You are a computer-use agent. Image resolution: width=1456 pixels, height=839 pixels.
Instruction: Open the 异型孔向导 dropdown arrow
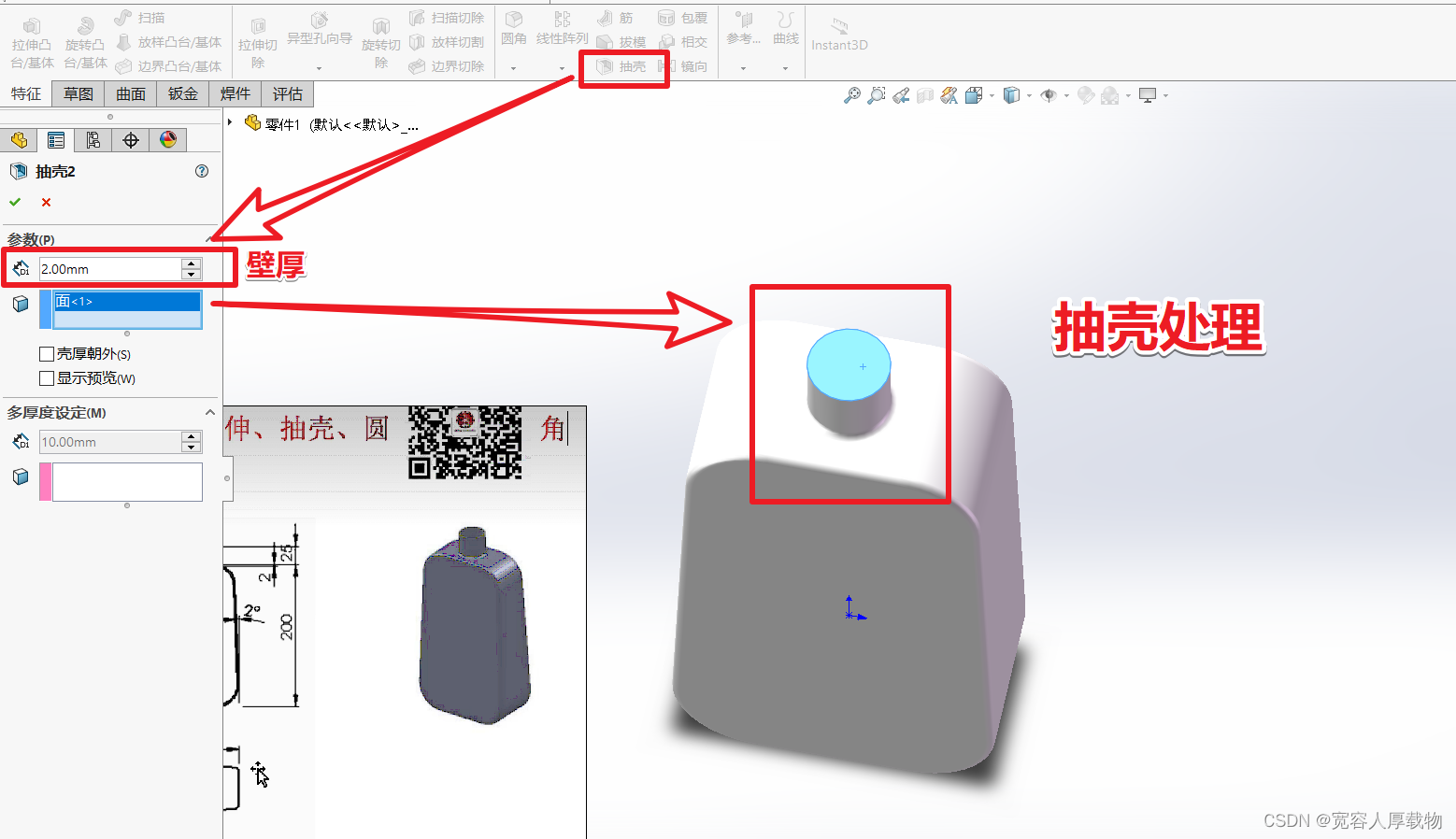tap(319, 68)
